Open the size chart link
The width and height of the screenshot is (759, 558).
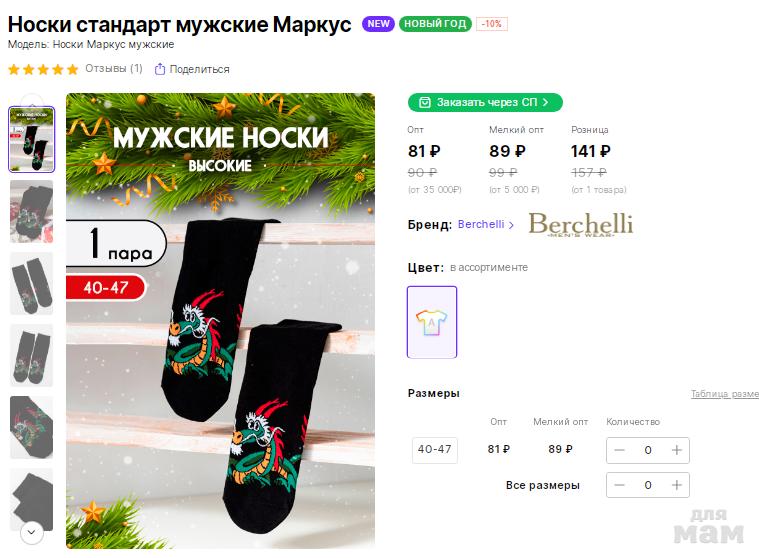click(x=724, y=394)
